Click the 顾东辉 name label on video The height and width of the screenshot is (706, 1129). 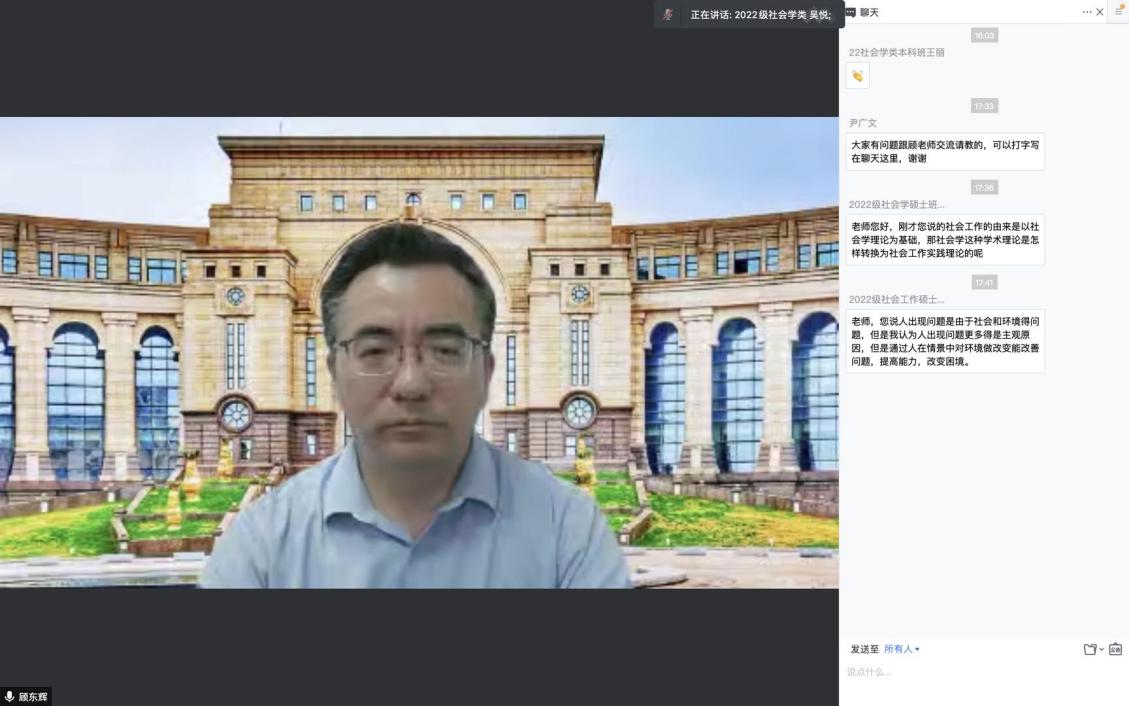(33, 696)
